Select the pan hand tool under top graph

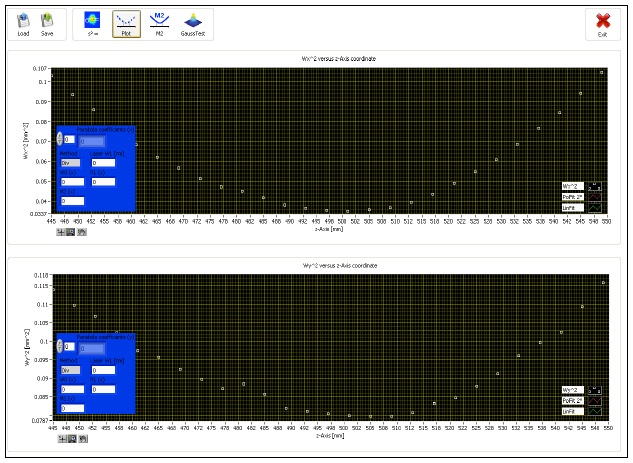82,231
